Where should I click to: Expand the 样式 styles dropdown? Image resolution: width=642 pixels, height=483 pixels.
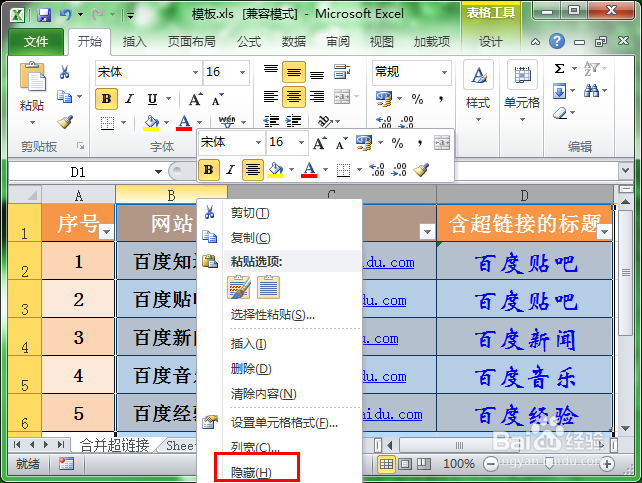pos(478,120)
